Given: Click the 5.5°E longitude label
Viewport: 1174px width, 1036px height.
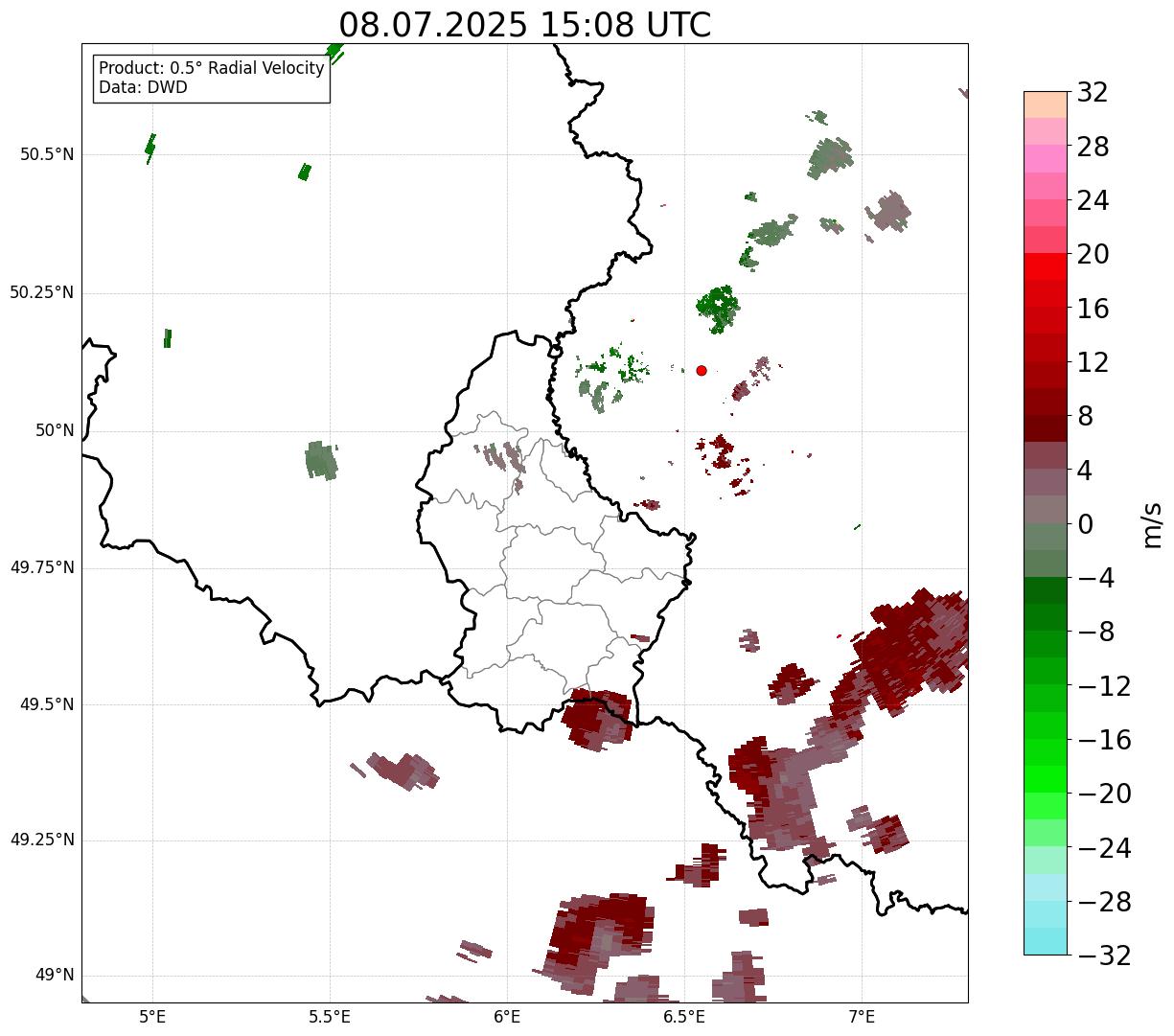Looking at the screenshot, I should [x=330, y=1017].
